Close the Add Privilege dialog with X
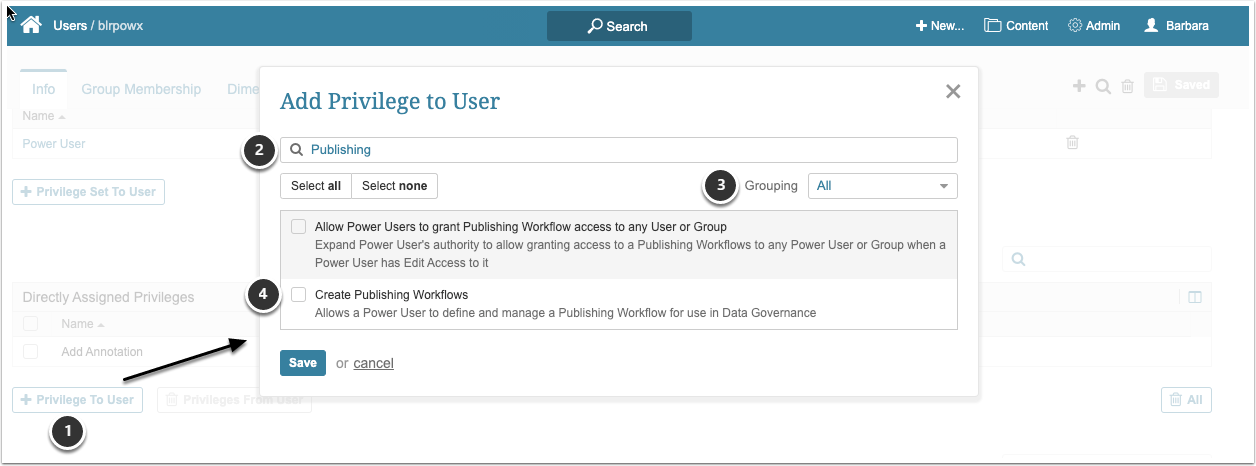This screenshot has width=1256, height=466. pos(953,92)
